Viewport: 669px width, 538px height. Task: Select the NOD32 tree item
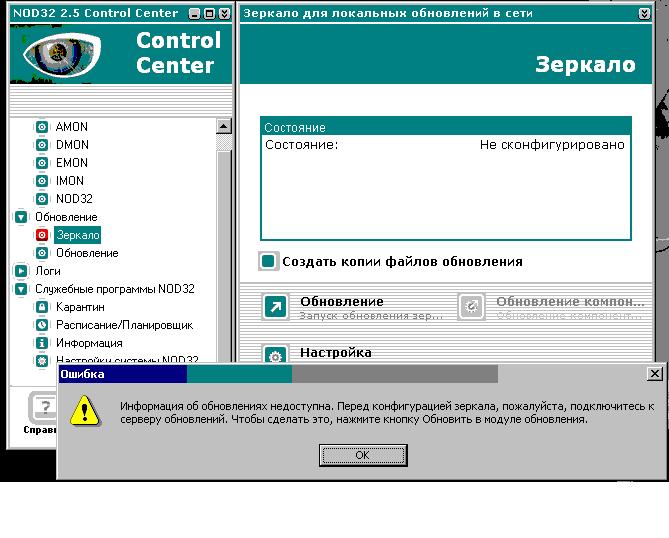(x=74, y=199)
